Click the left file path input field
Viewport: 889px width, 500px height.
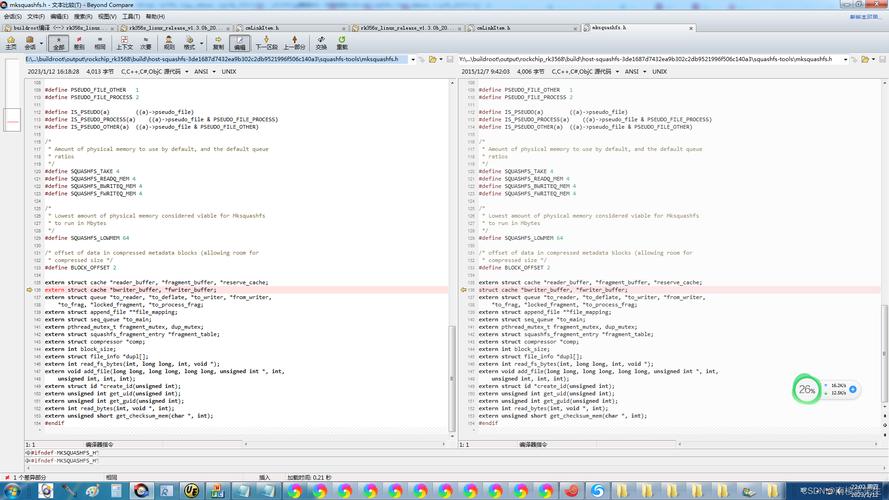(215, 59)
